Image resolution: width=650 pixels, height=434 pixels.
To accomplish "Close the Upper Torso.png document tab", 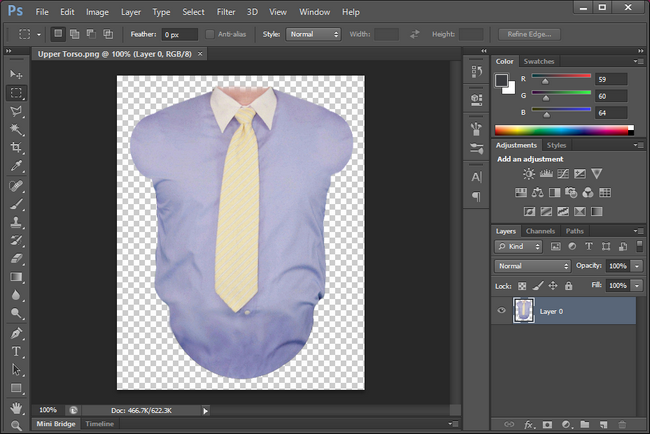I will 200,54.
